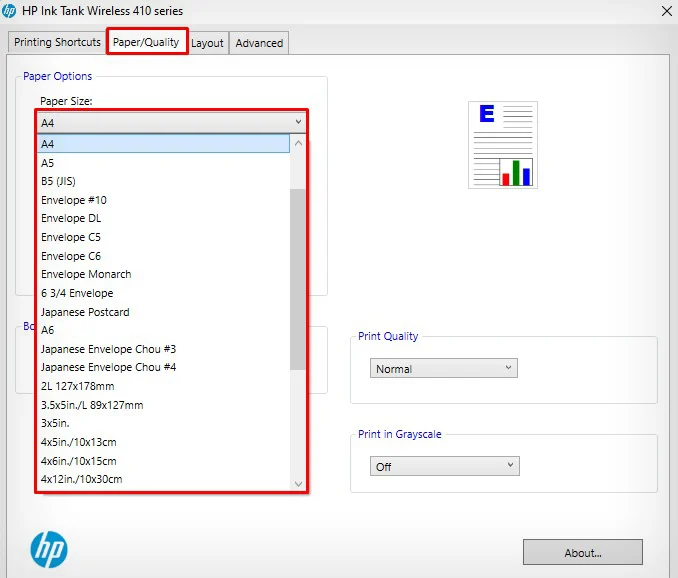This screenshot has width=678, height=578.
Task: Select B5 (JIS) paper size option
Action: pyautogui.click(x=163, y=181)
